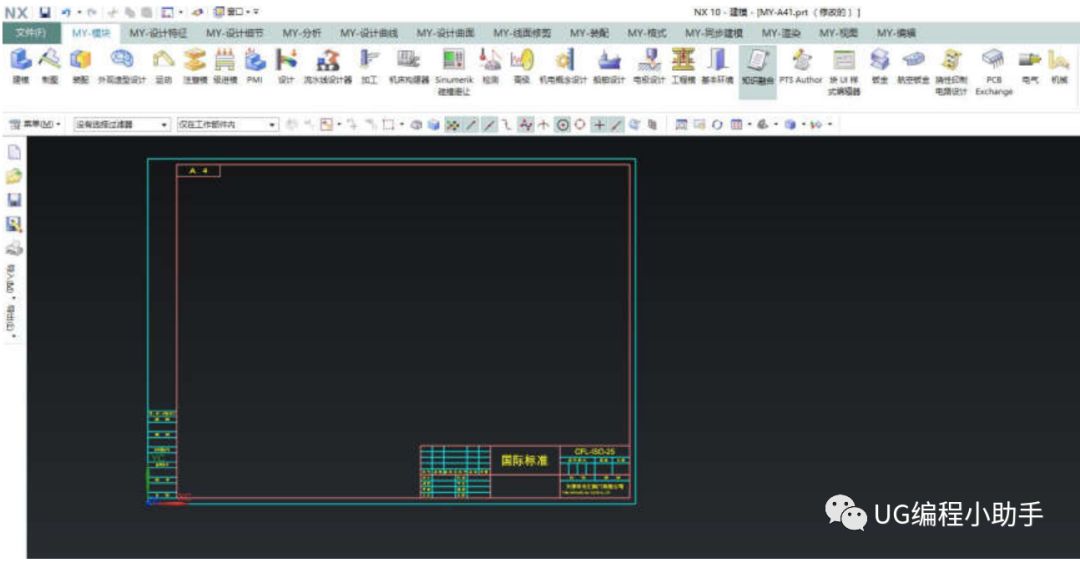The width and height of the screenshot is (1080, 563).
Task: Toggle the arc center snap point
Action: pos(563,125)
